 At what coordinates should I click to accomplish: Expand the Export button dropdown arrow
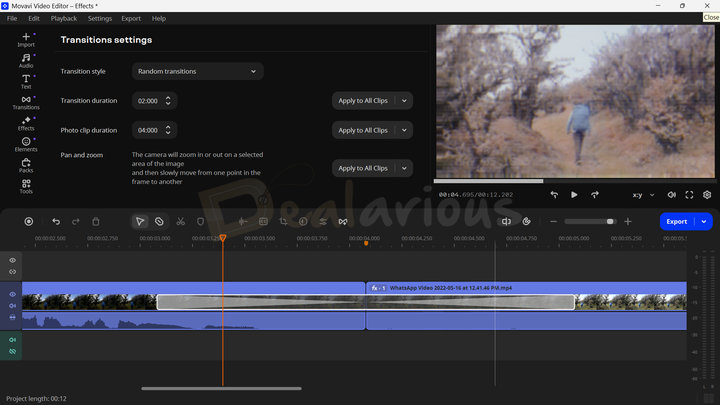coord(704,221)
